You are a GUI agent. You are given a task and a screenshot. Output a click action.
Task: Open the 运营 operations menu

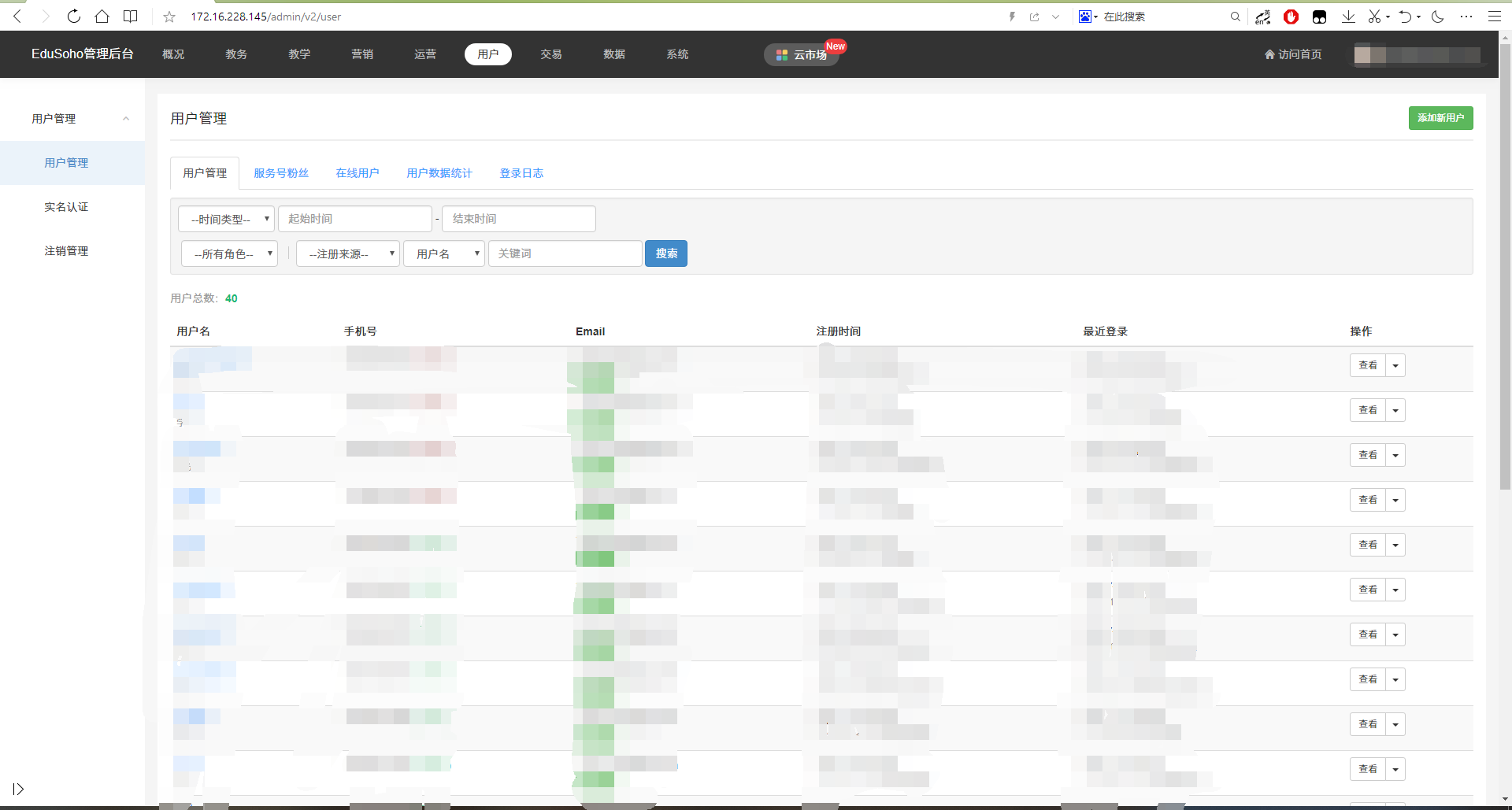tap(425, 54)
